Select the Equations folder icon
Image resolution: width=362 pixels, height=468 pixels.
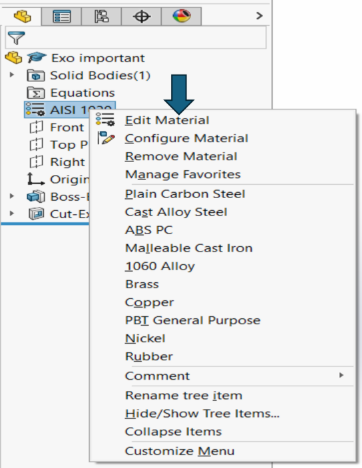pos(36,92)
